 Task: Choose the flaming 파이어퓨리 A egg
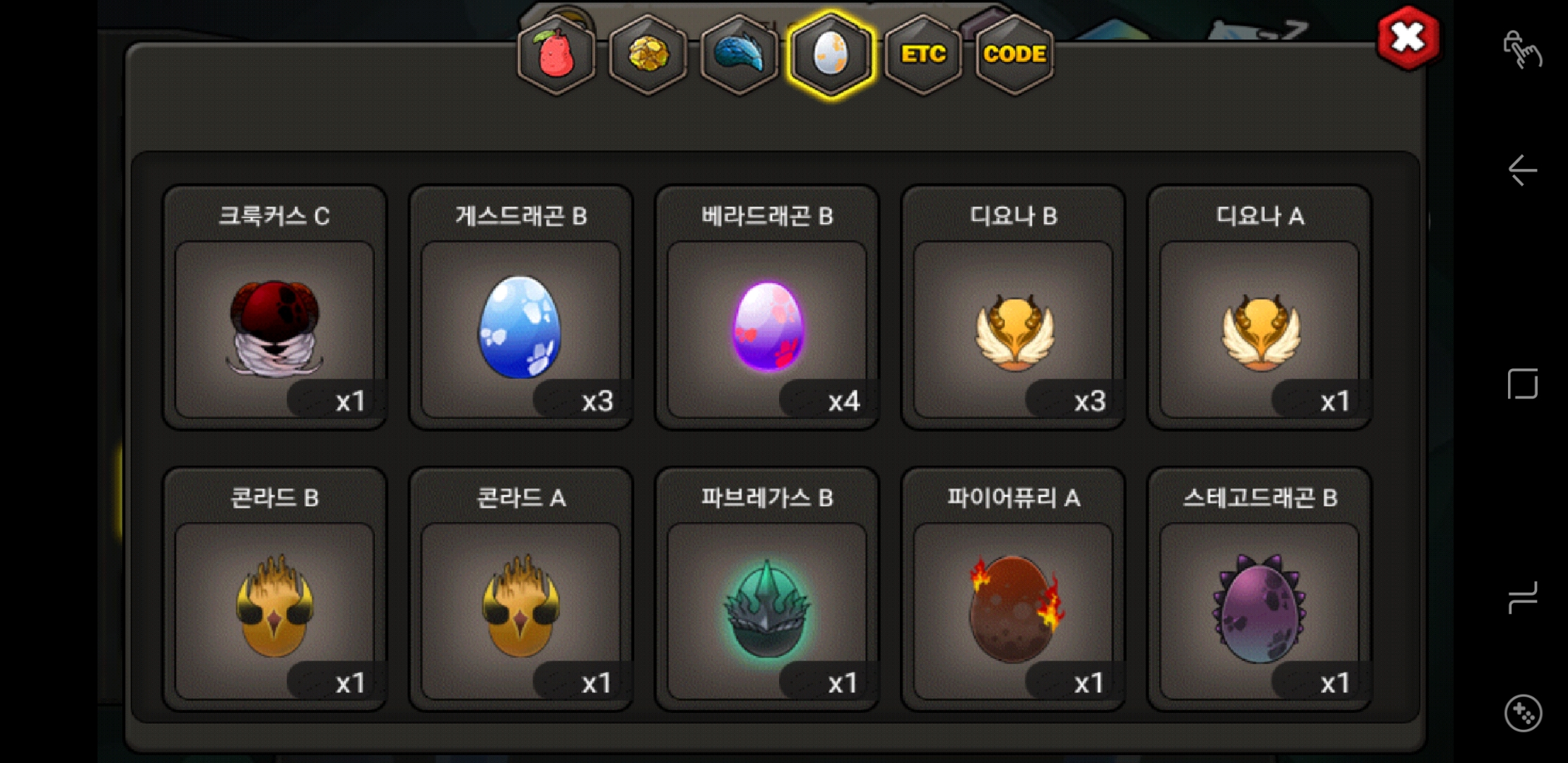[1014, 589]
